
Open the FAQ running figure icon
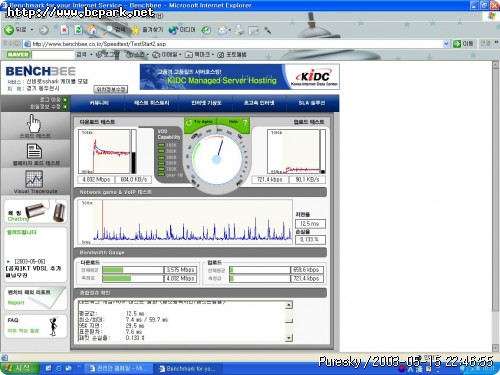coord(53,326)
